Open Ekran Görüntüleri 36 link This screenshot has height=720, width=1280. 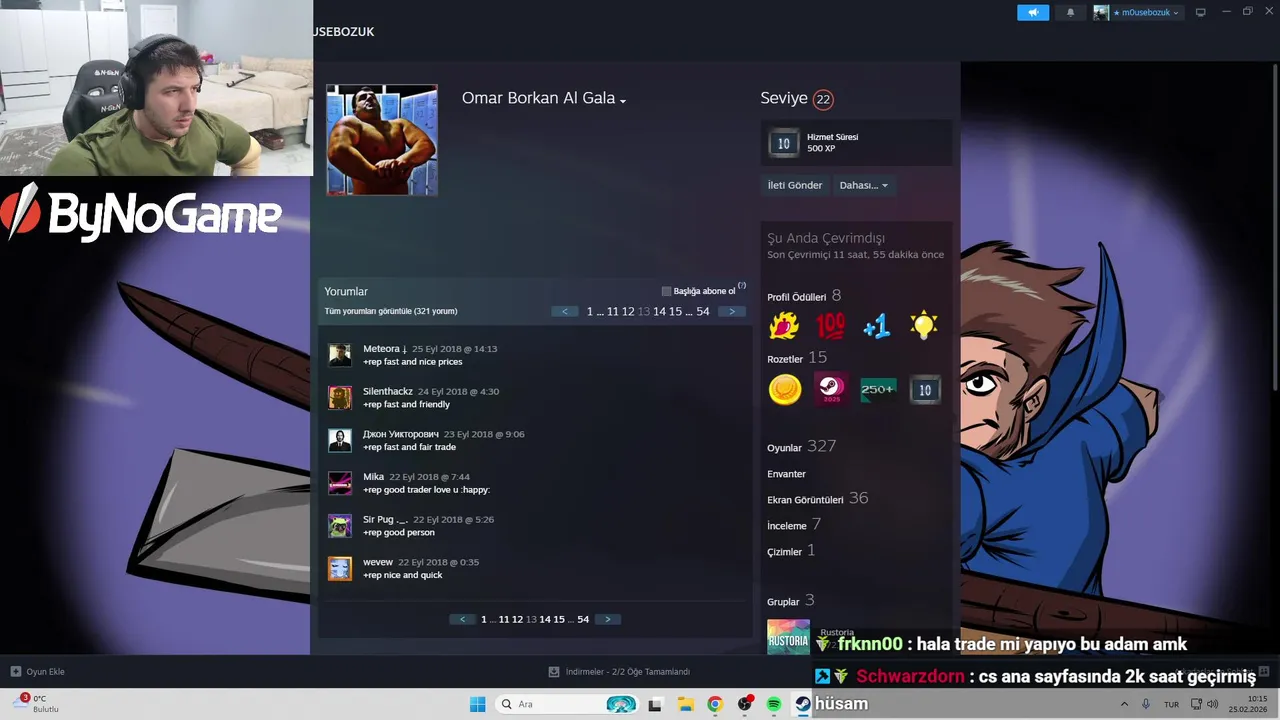point(817,499)
